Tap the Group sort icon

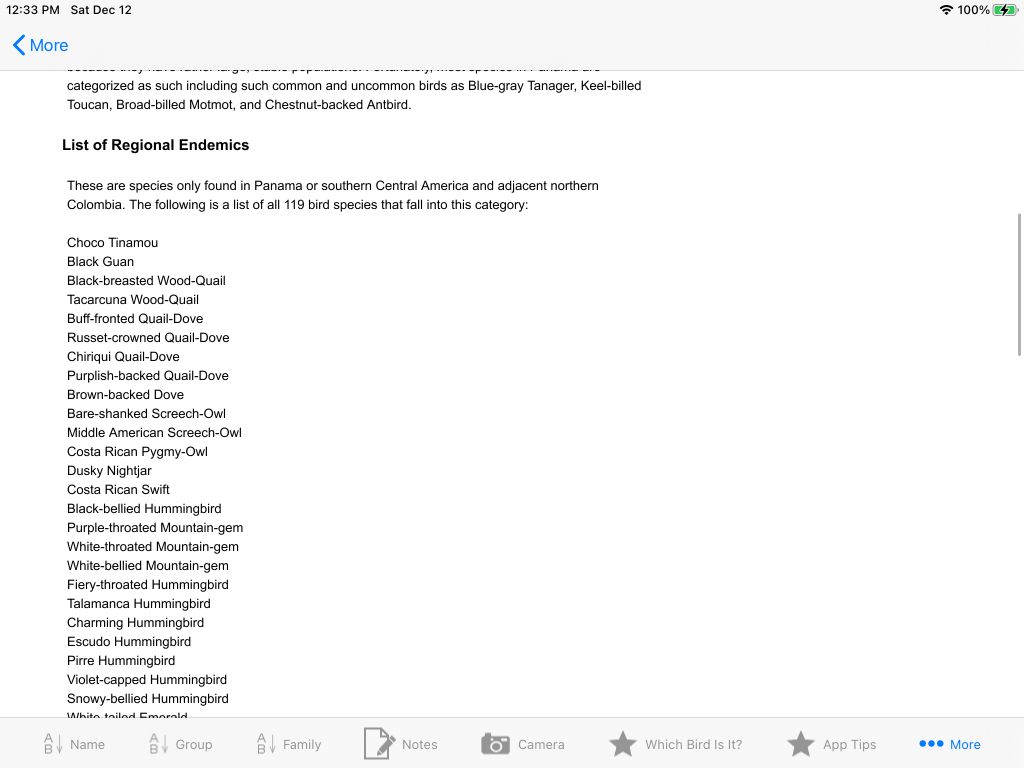click(x=158, y=744)
